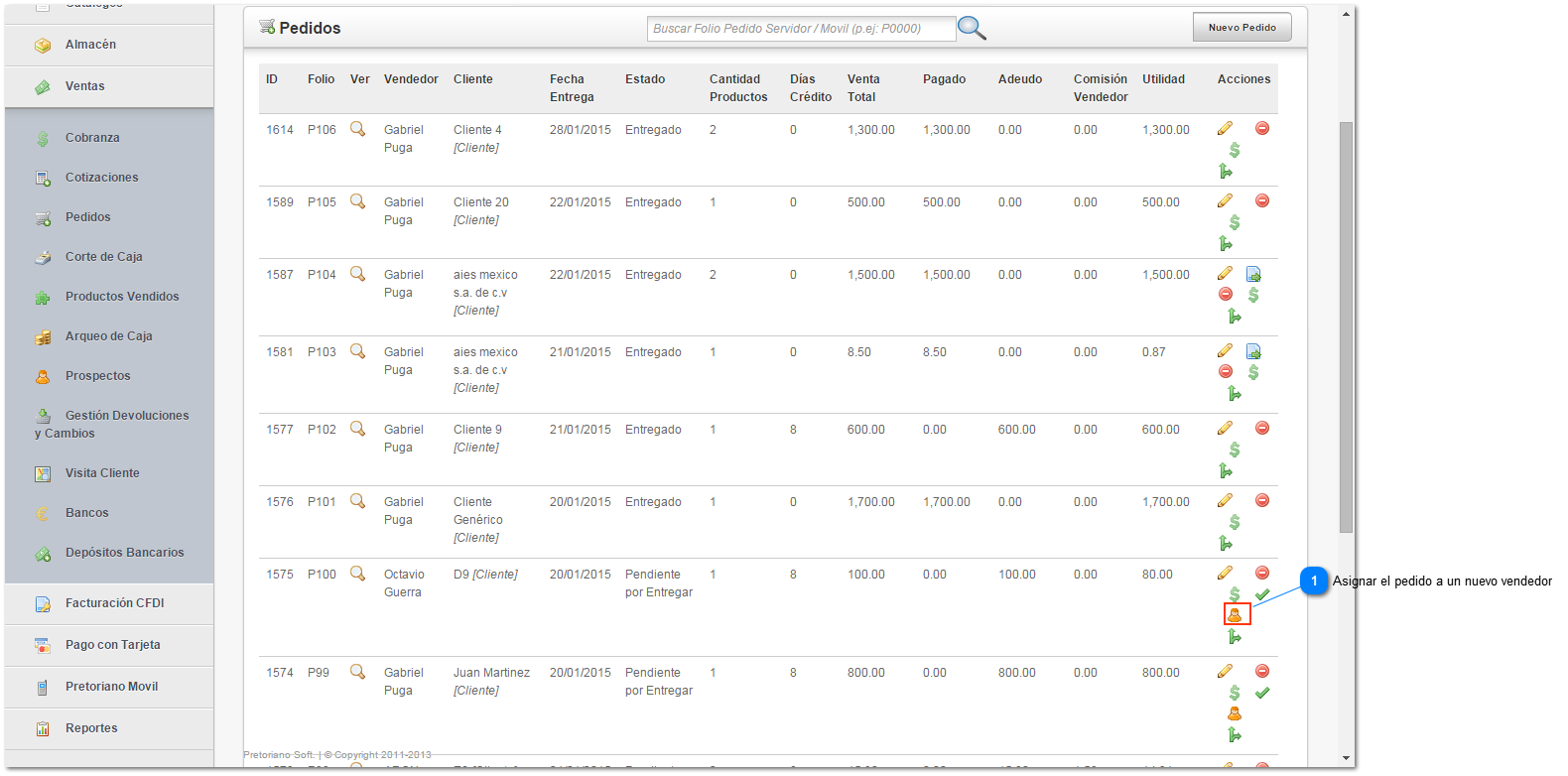Open Corte de Caja
The image size is (1568, 776).
click(104, 257)
